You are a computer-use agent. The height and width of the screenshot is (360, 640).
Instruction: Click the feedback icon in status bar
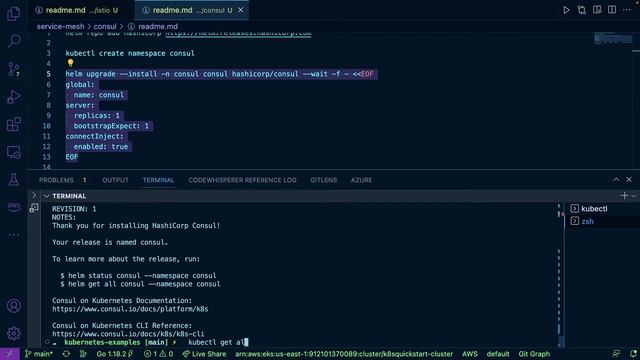pyautogui.click(x=616, y=354)
